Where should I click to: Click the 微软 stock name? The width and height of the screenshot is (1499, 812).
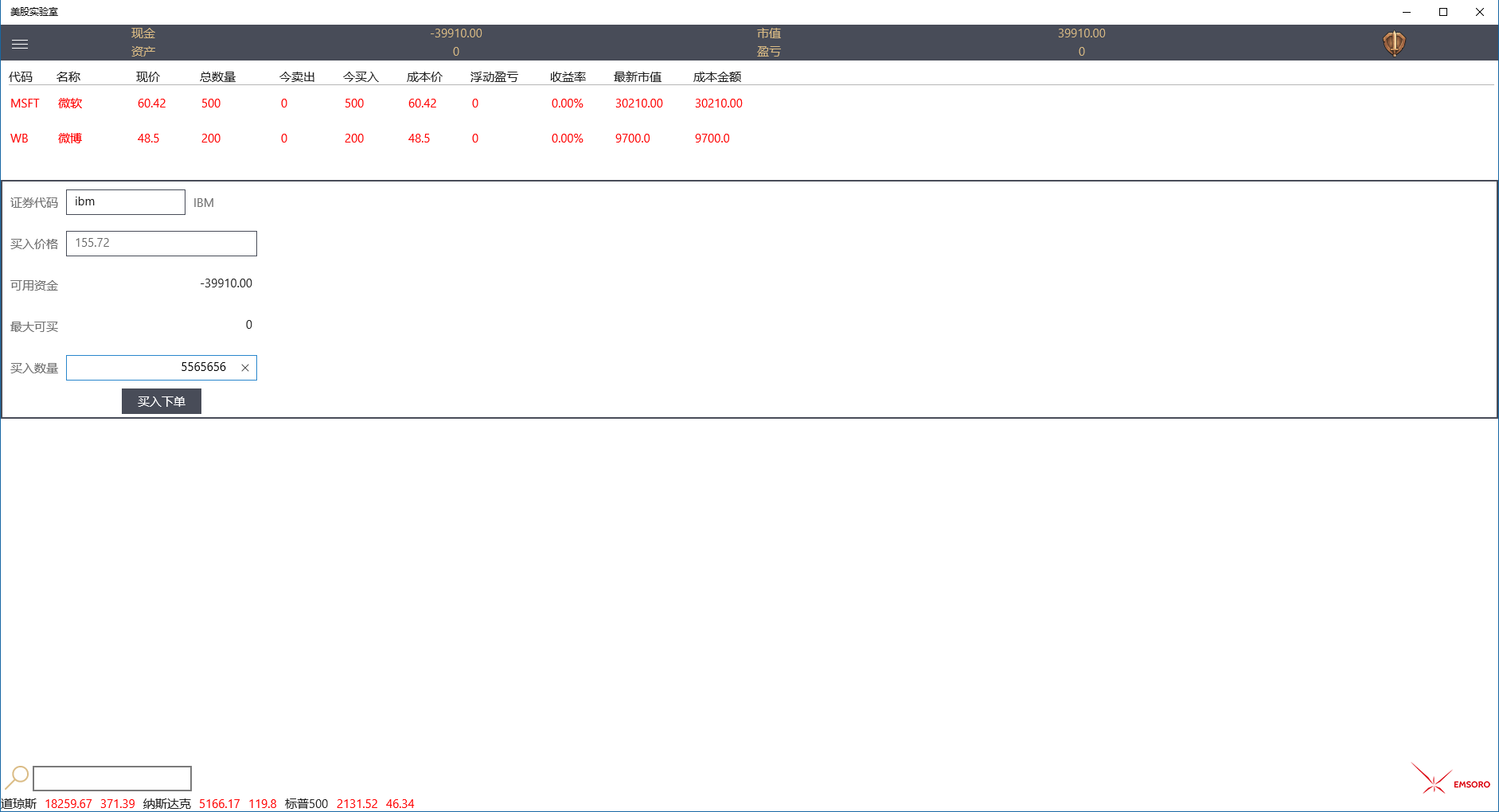click(x=70, y=103)
